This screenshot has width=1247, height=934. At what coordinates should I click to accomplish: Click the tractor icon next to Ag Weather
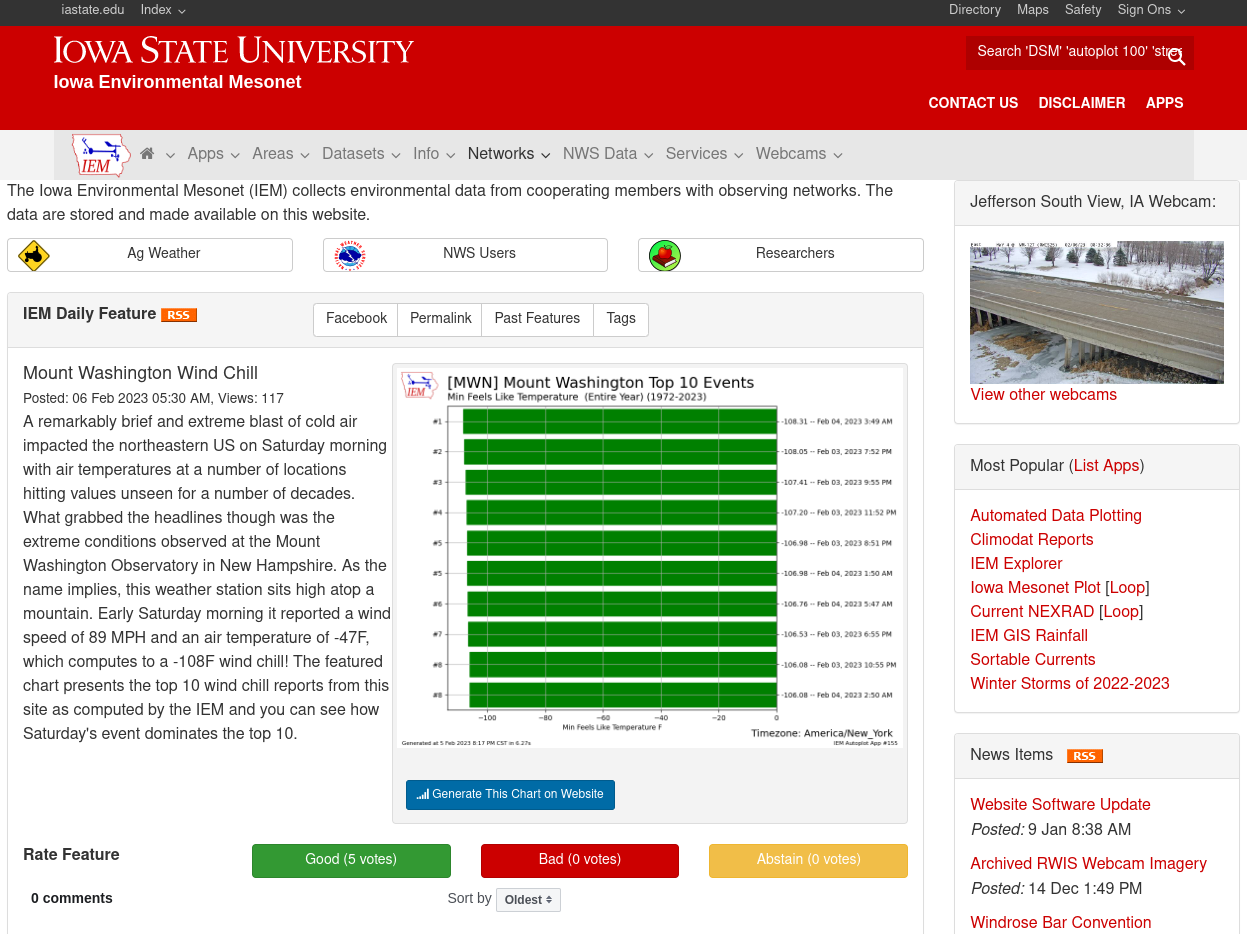point(34,255)
